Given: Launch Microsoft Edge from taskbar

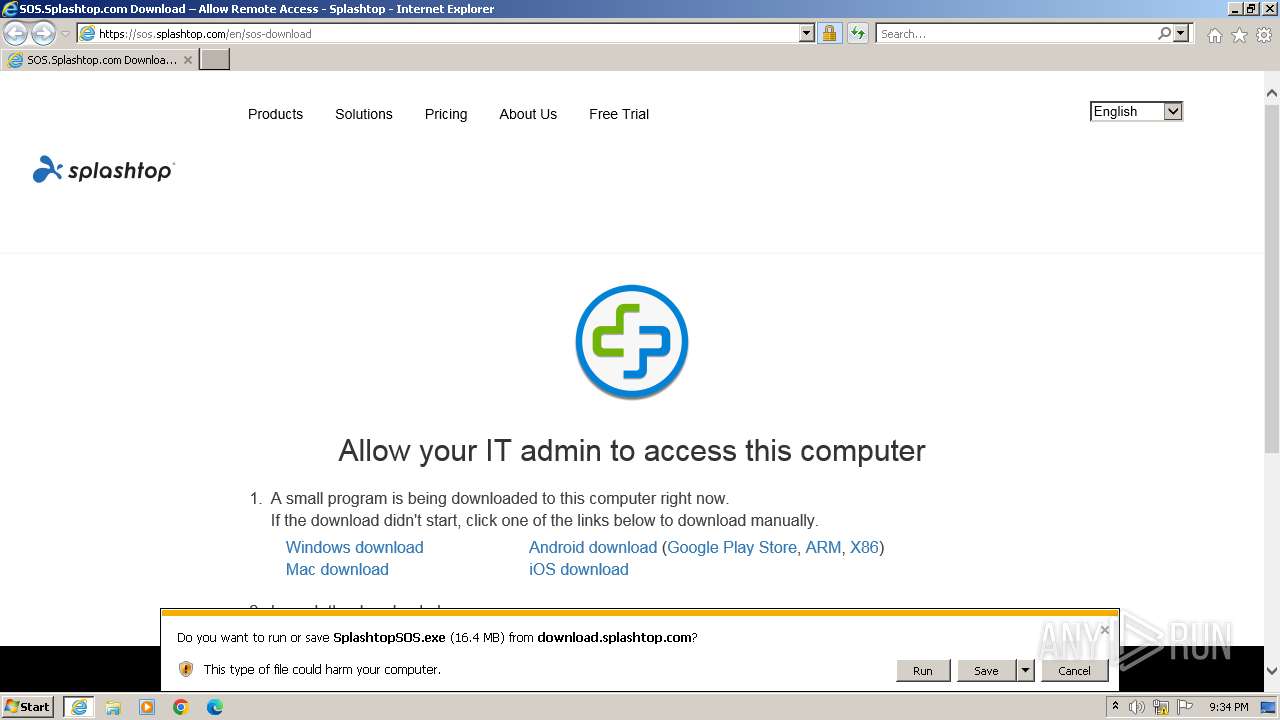Looking at the screenshot, I should click(215, 707).
